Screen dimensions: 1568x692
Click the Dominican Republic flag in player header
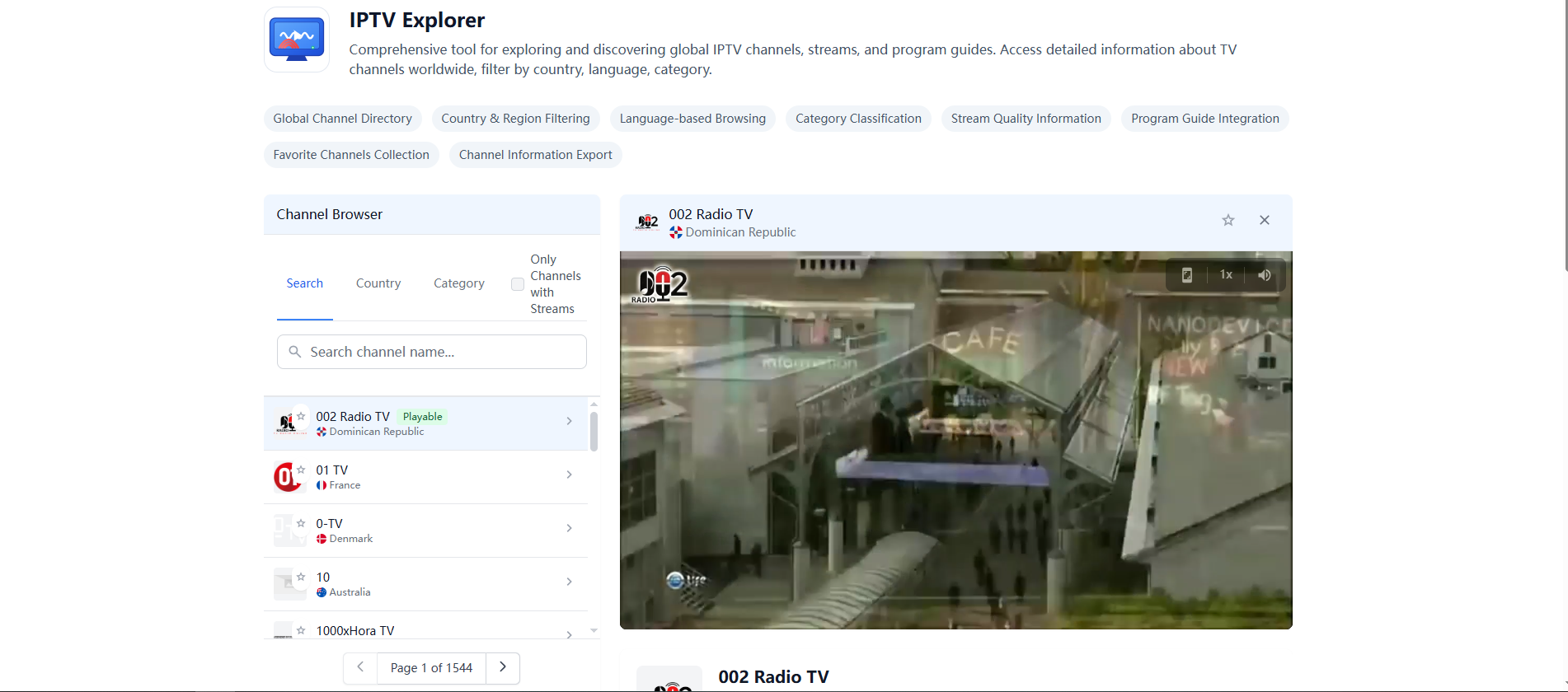pyautogui.click(x=676, y=233)
